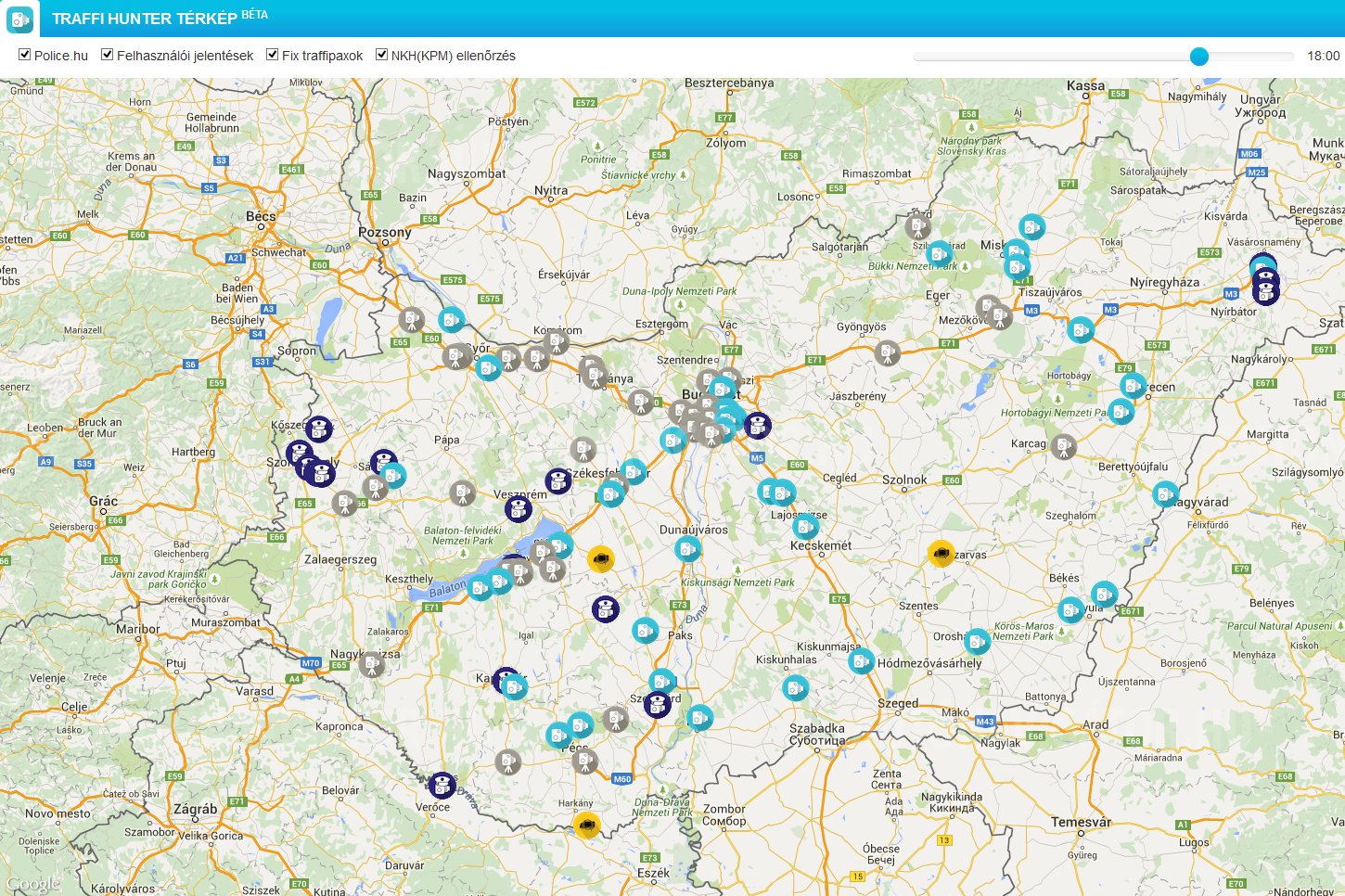The width and height of the screenshot is (1345, 896).
Task: Select the yellow marker near Szarvas
Action: (x=941, y=554)
